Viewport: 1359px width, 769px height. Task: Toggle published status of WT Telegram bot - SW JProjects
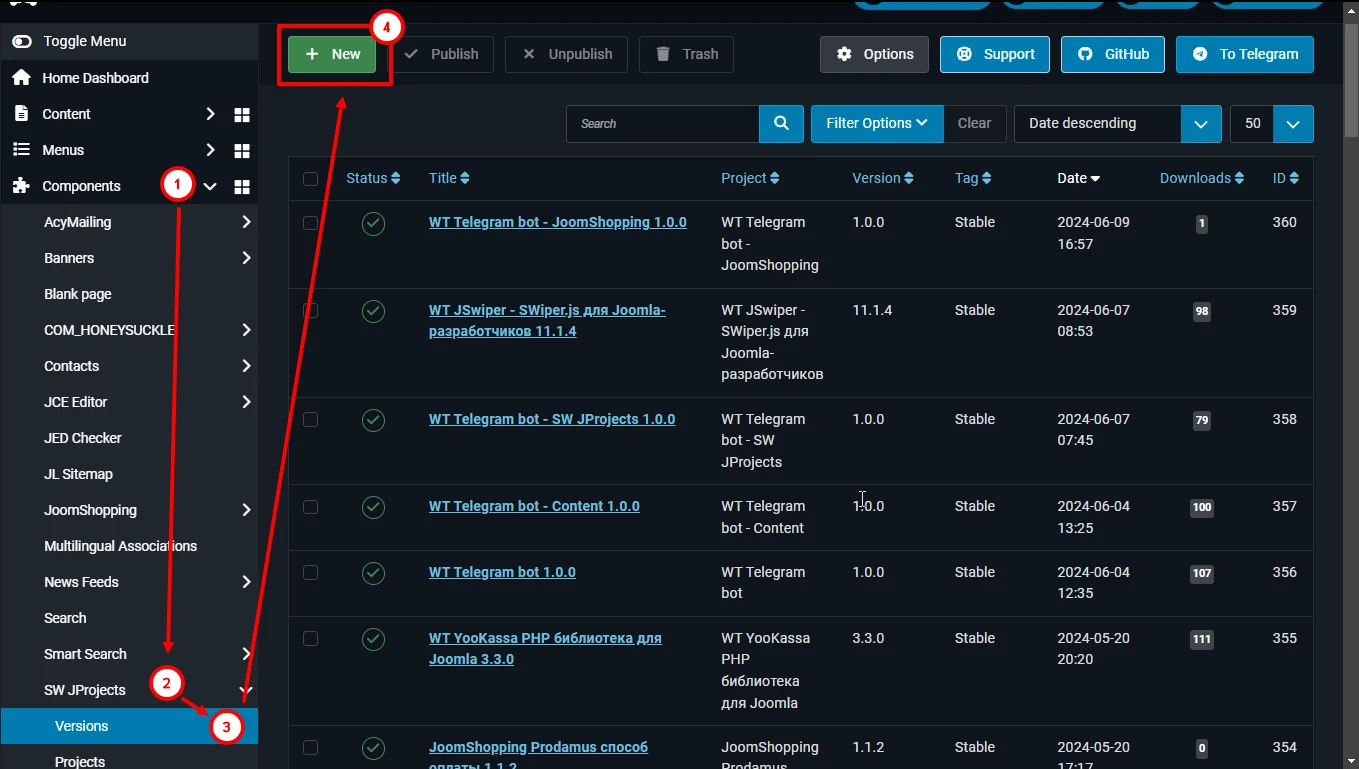point(373,420)
